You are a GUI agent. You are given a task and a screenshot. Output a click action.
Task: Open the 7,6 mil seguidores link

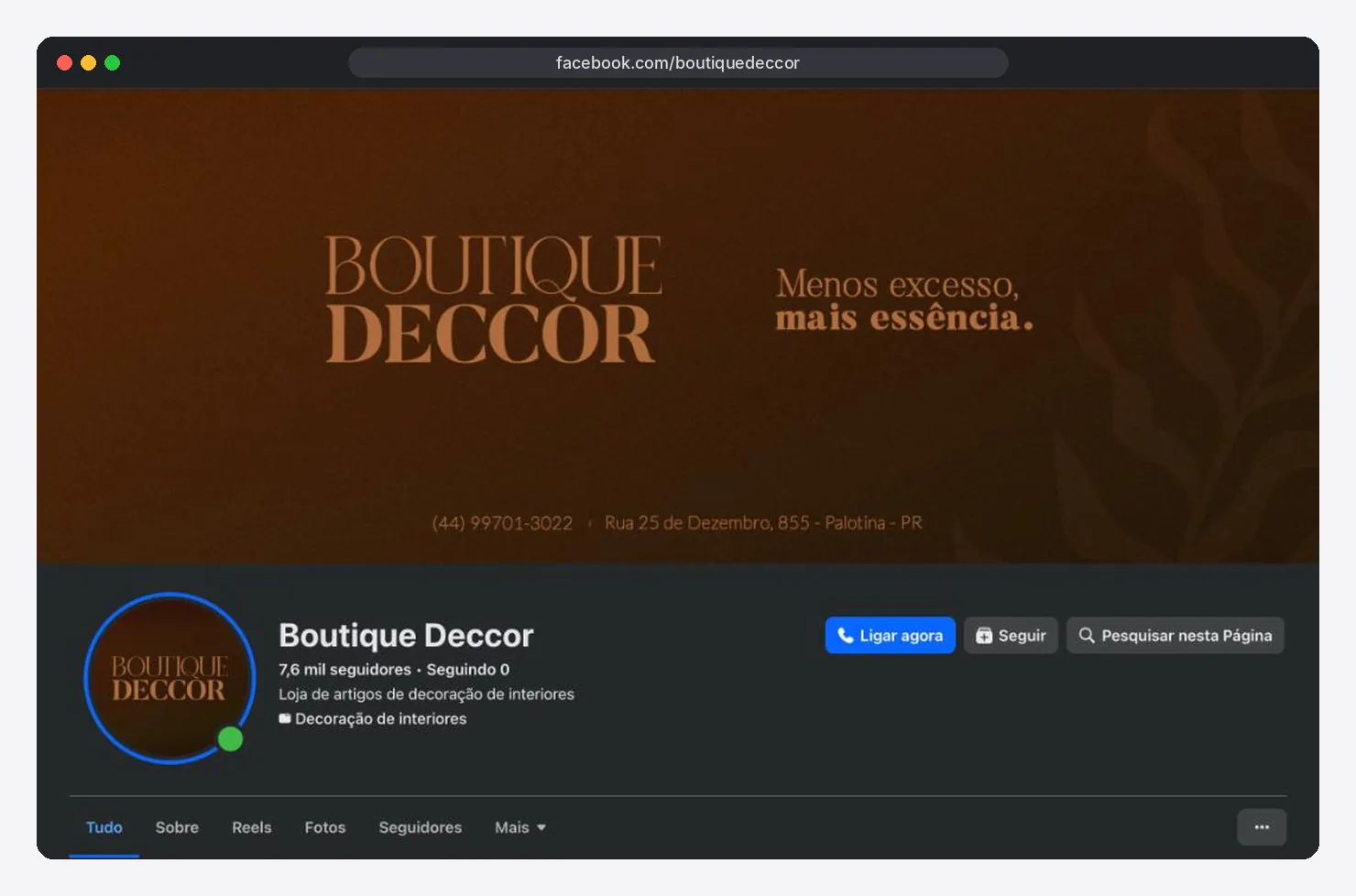point(345,670)
